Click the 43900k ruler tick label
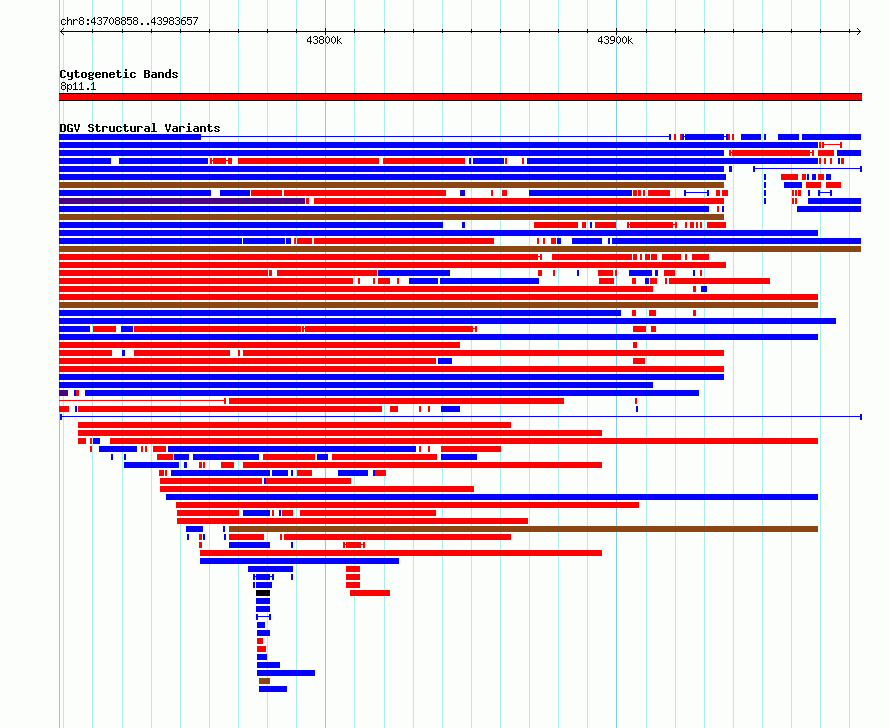 coord(615,40)
